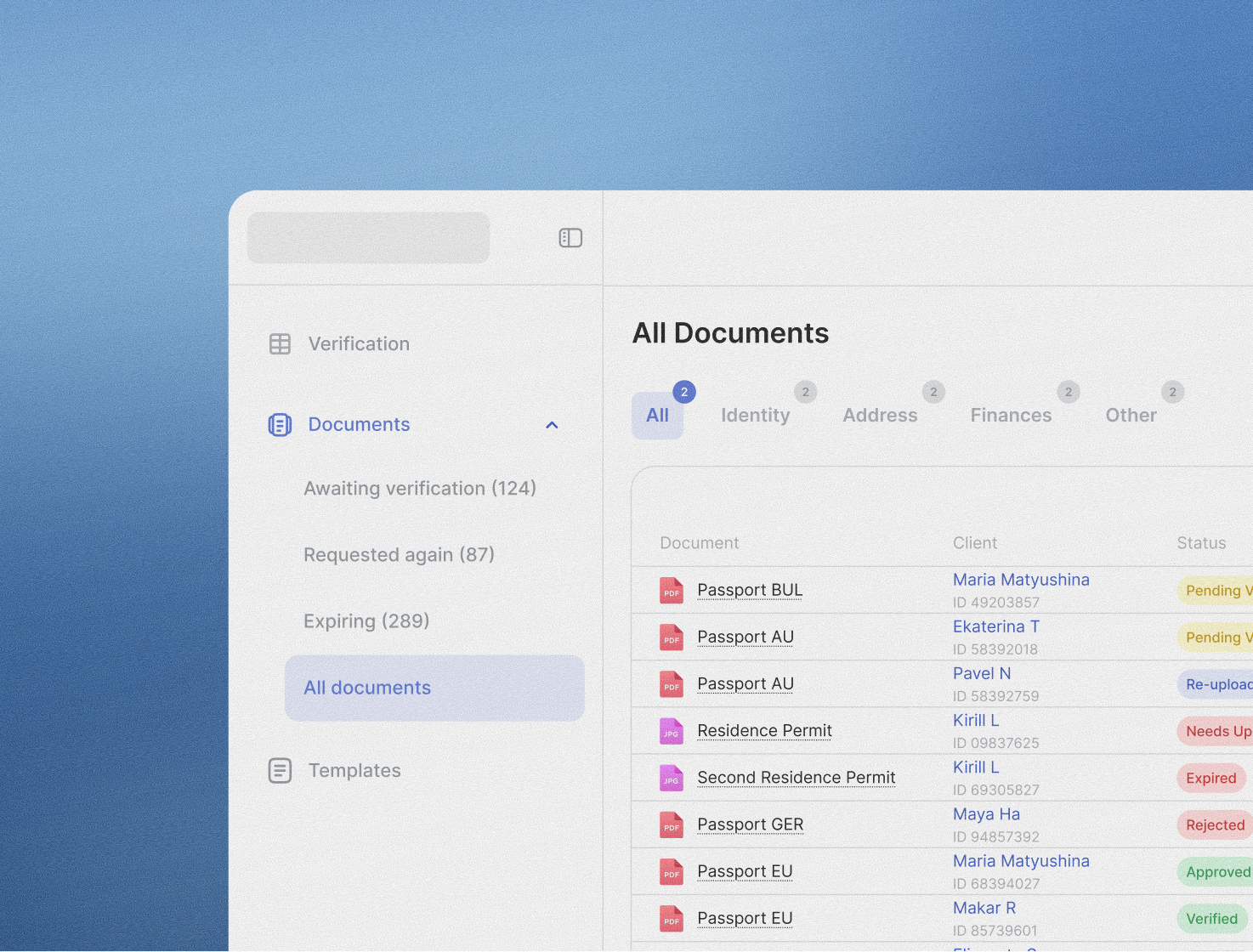
Task: Click the Expired status badge
Action: [x=1211, y=778]
